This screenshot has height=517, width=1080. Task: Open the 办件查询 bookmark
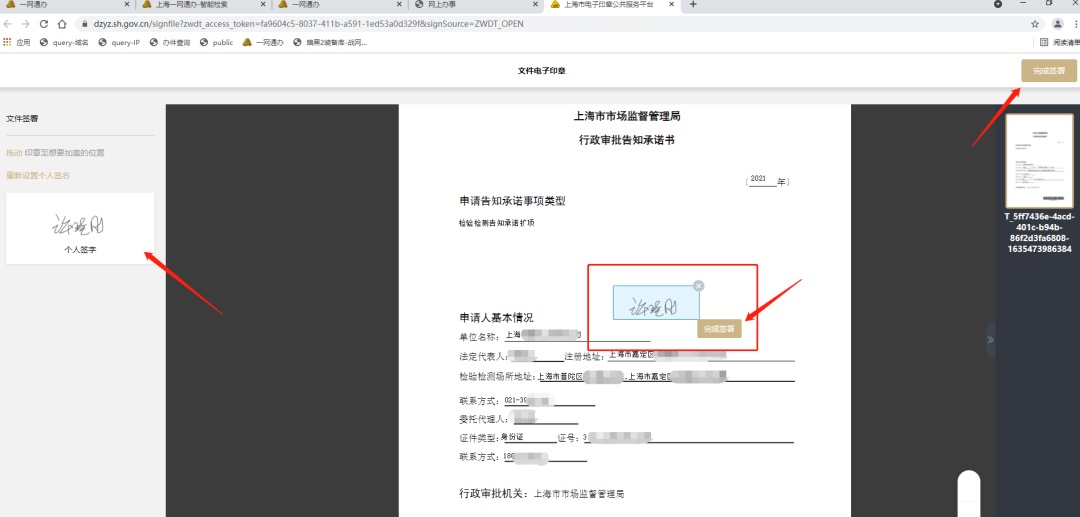coord(170,43)
